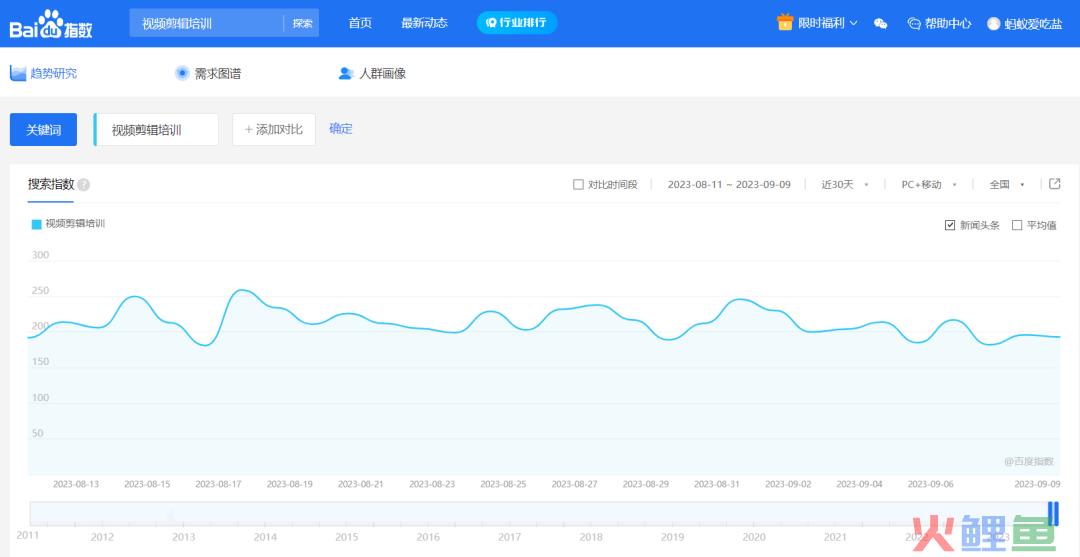1080x557 pixels.
Task: Click the blue timeline range slider handle
Action: (x=1053, y=514)
